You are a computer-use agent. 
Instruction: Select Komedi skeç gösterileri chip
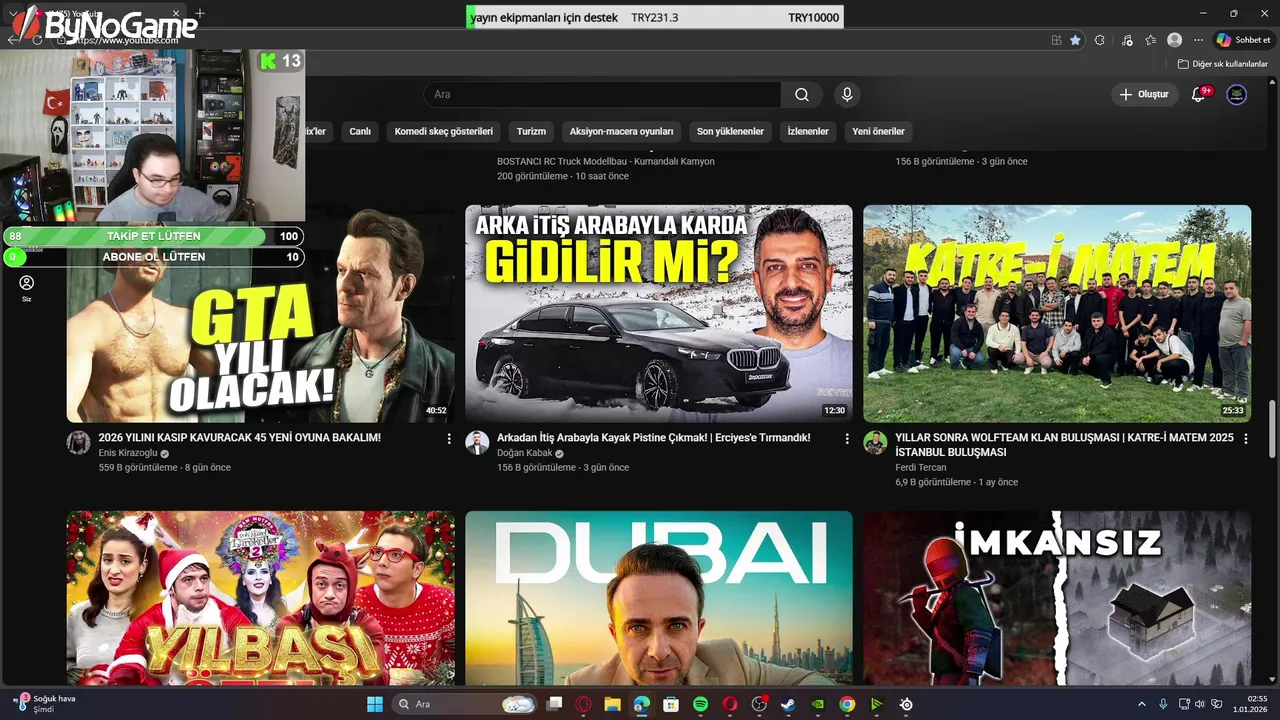click(444, 131)
